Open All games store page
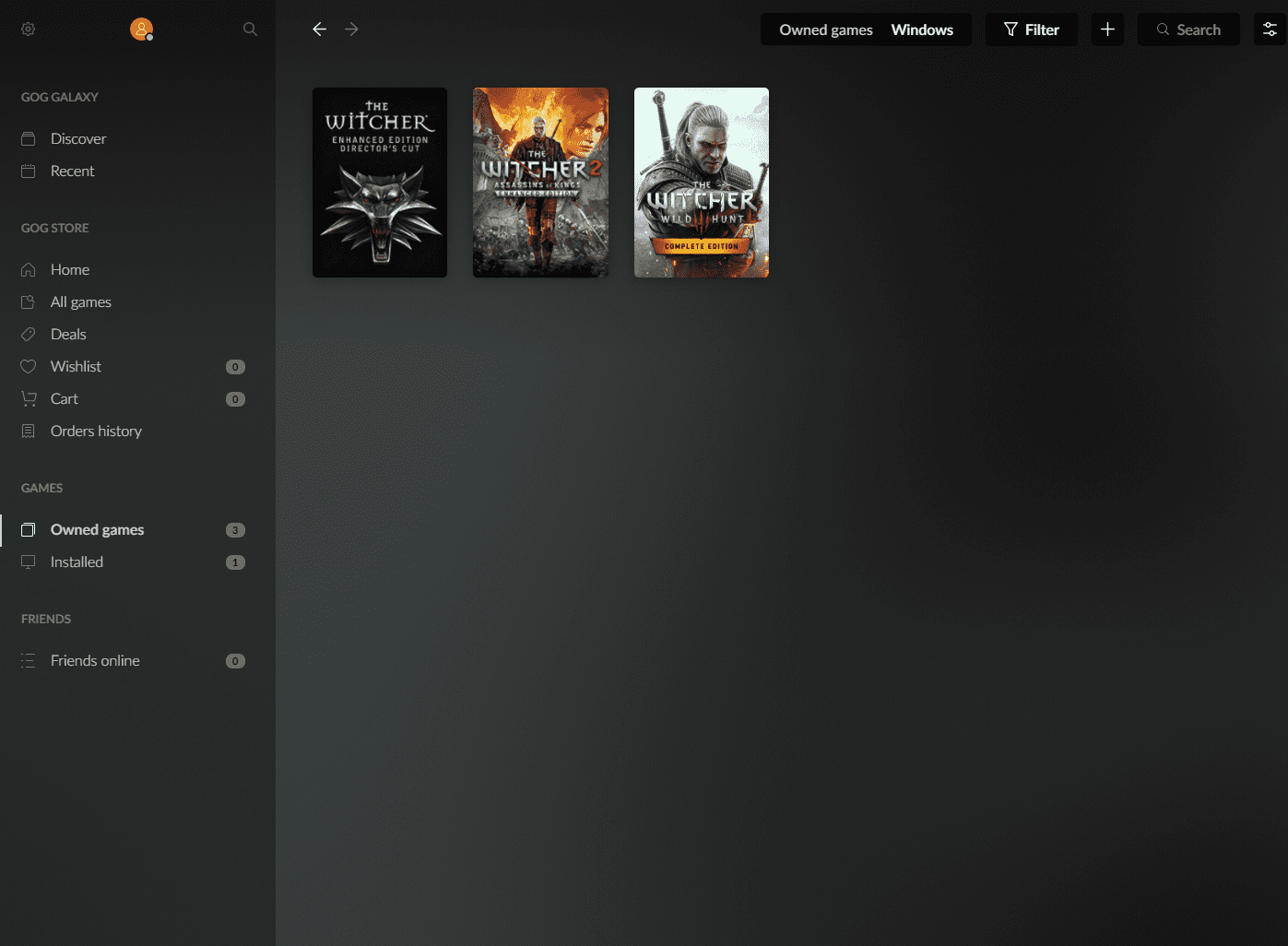Image resolution: width=1288 pixels, height=946 pixels. (81, 302)
